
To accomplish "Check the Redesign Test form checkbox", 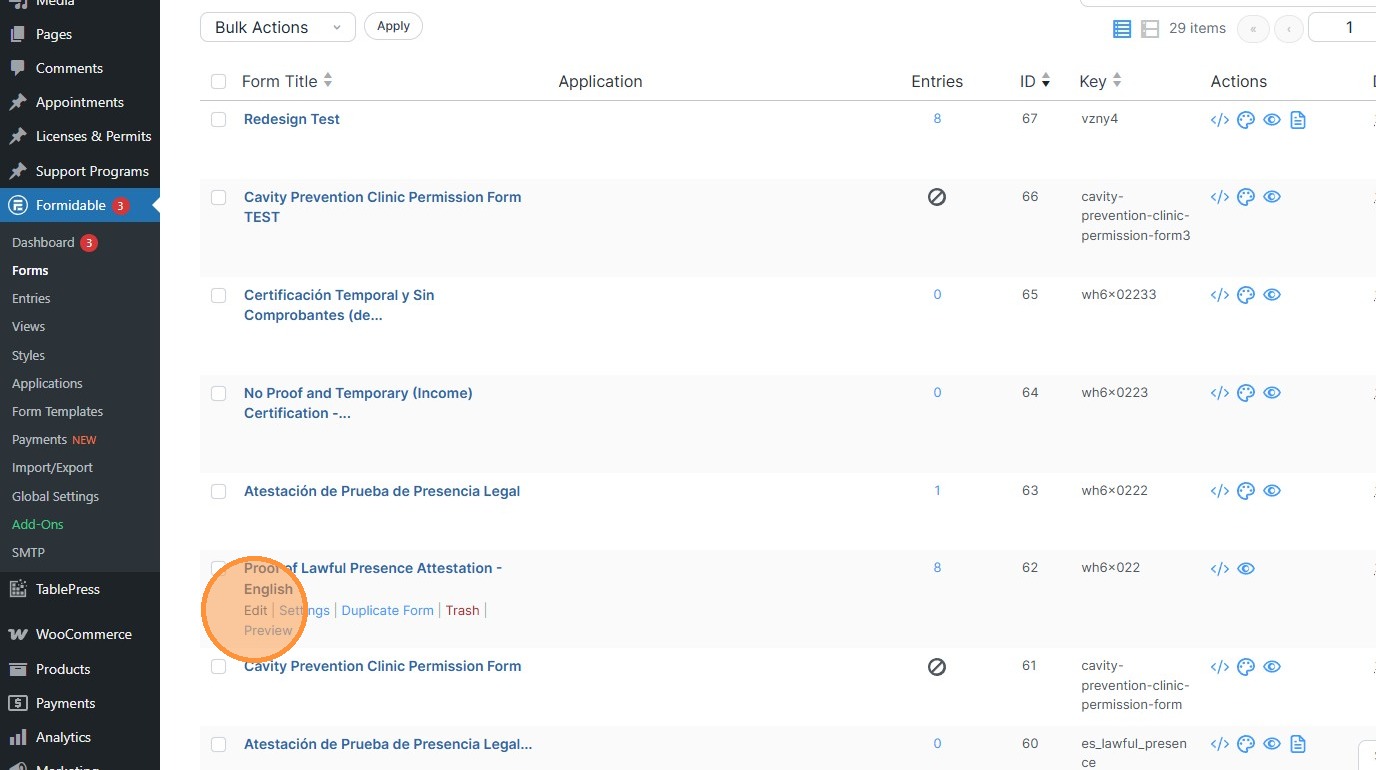I will pos(219,120).
